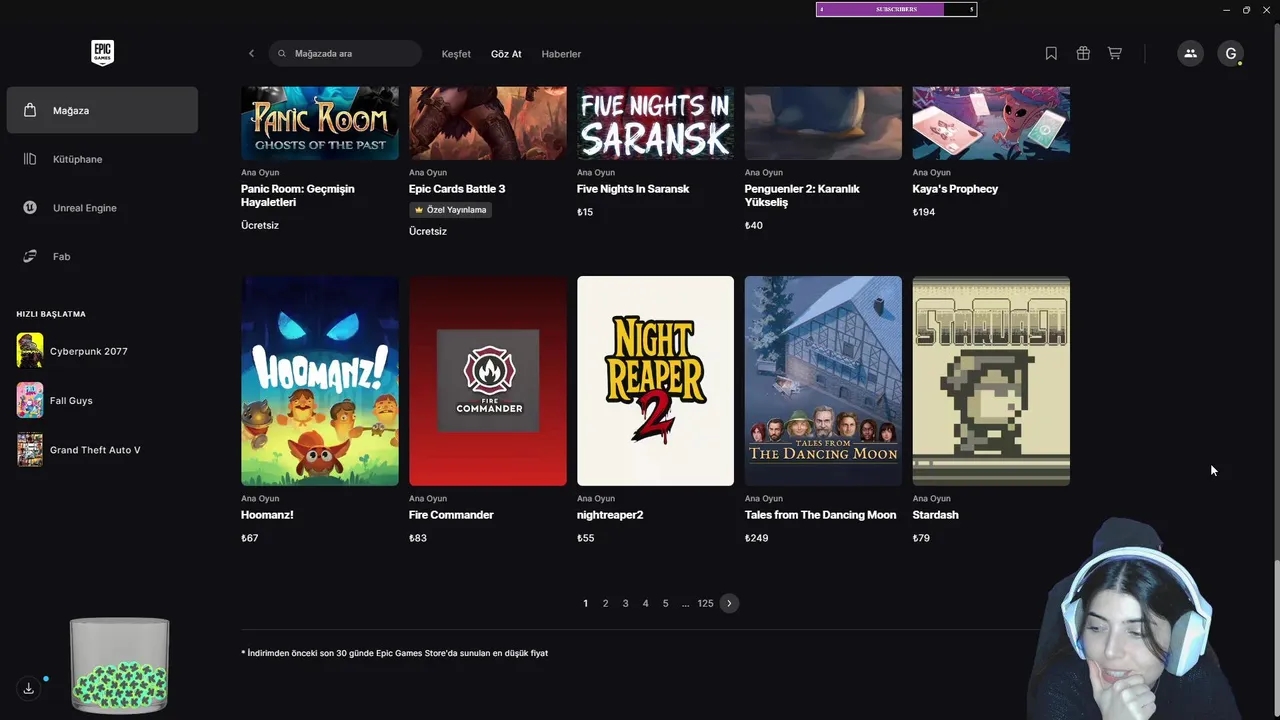The image size is (1280, 720).
Task: Click the Grand Theft Auto V thumbnail icon
Action: 30,450
